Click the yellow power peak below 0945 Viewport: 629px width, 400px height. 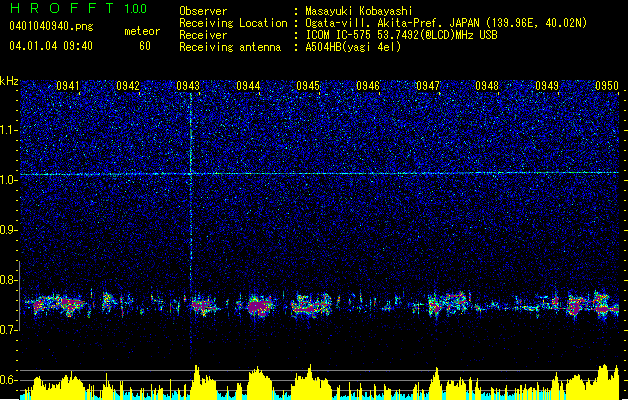[x=310, y=381]
